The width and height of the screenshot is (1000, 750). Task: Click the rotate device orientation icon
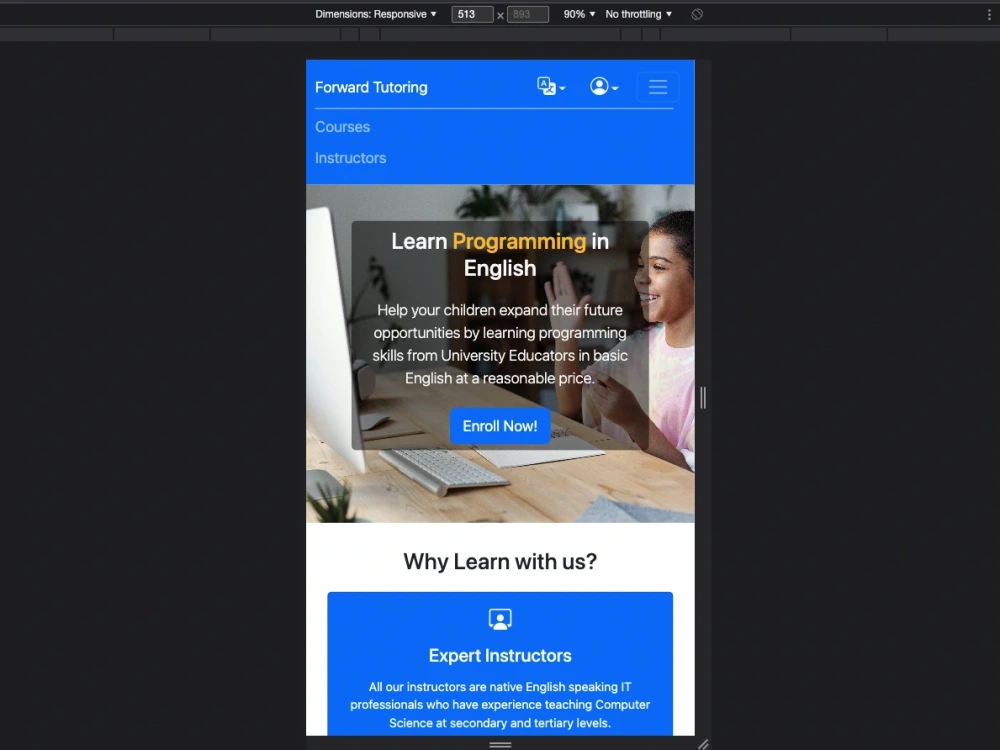(697, 14)
